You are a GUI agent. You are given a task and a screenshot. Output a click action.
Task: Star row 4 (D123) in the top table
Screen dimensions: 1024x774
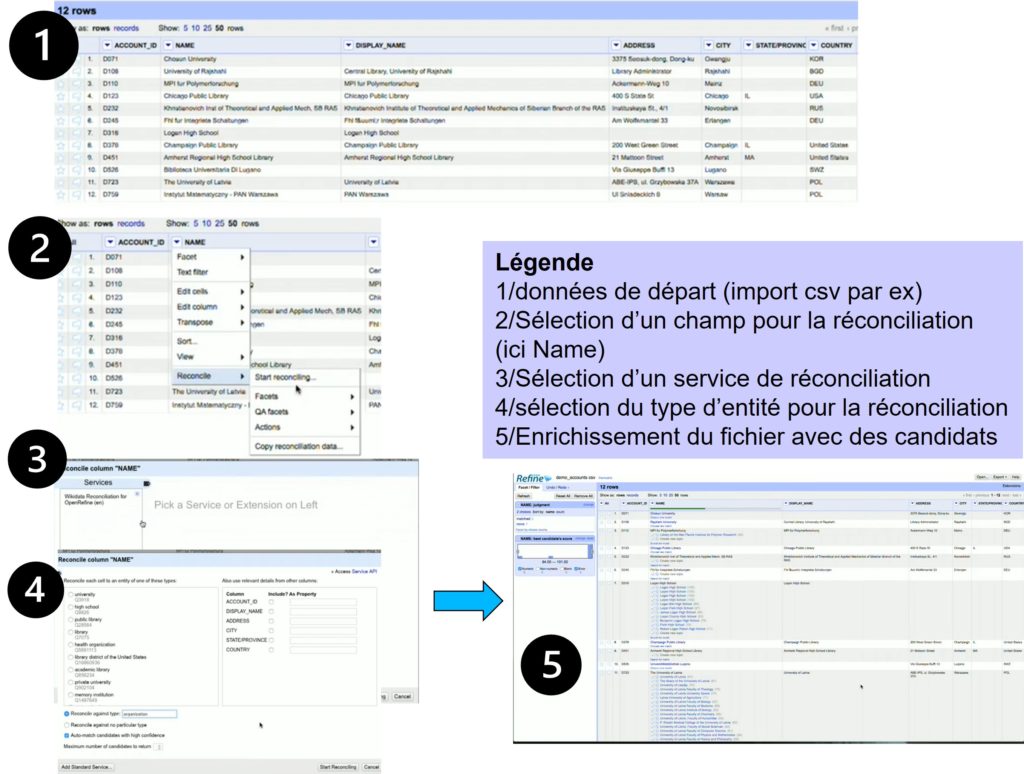click(x=61, y=96)
